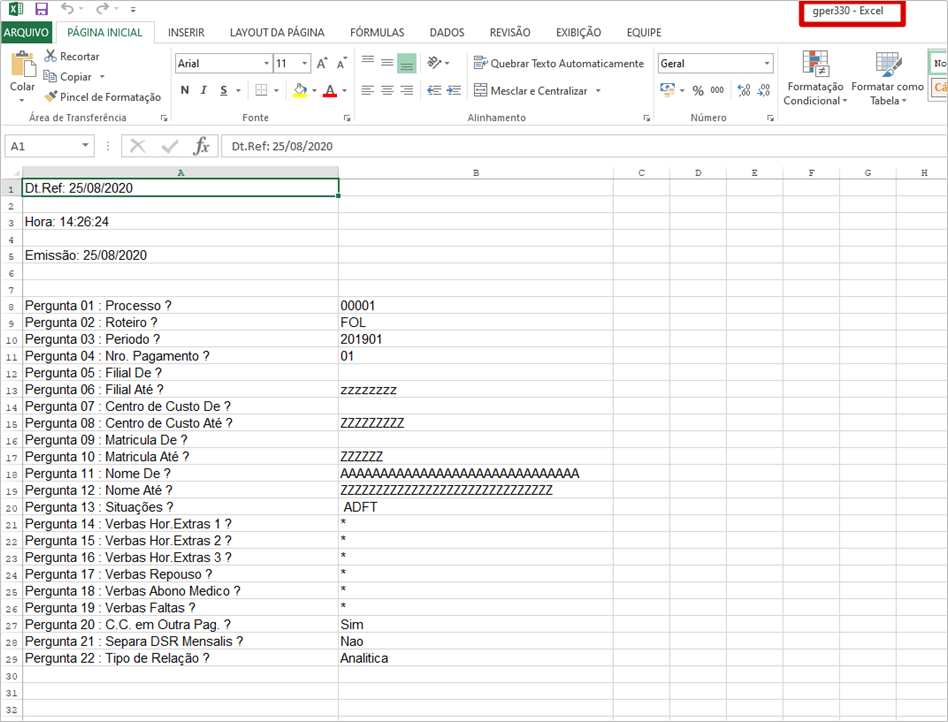The width and height of the screenshot is (948, 722).
Task: Toggle underline S formatting
Action: (224, 91)
